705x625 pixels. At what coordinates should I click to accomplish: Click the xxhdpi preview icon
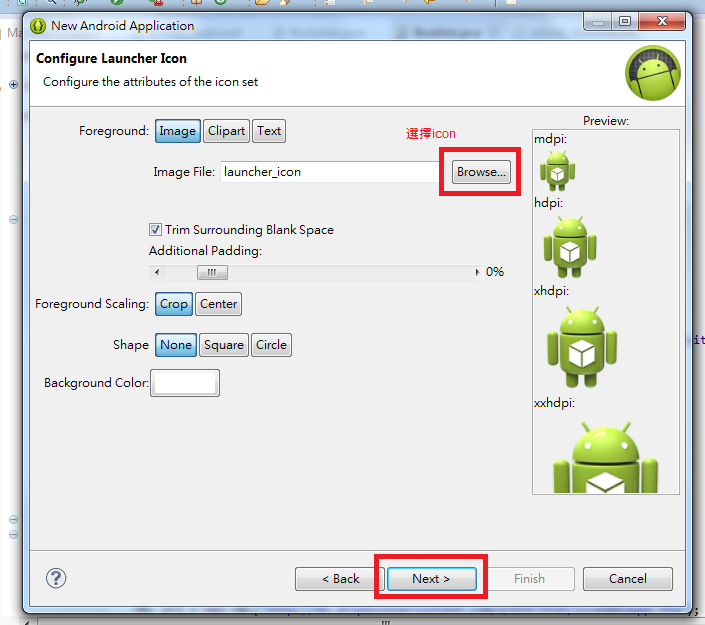pyautogui.click(x=605, y=457)
